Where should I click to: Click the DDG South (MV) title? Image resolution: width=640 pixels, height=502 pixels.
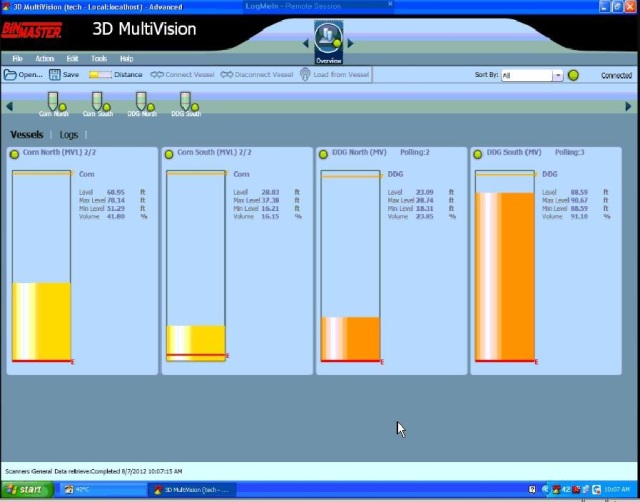point(514,152)
